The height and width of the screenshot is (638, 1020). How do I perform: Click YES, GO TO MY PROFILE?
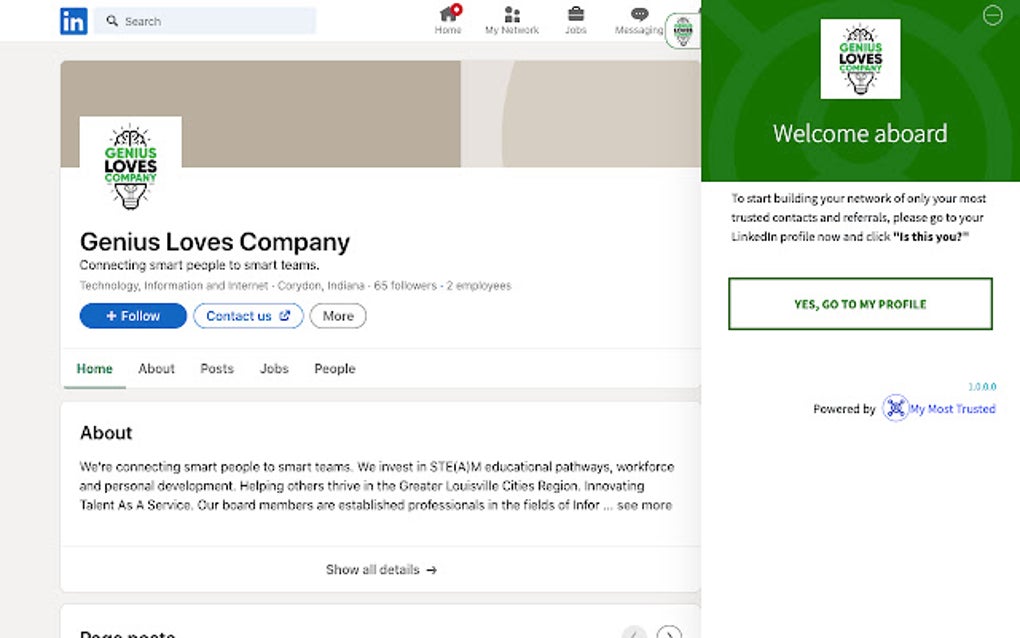859,304
